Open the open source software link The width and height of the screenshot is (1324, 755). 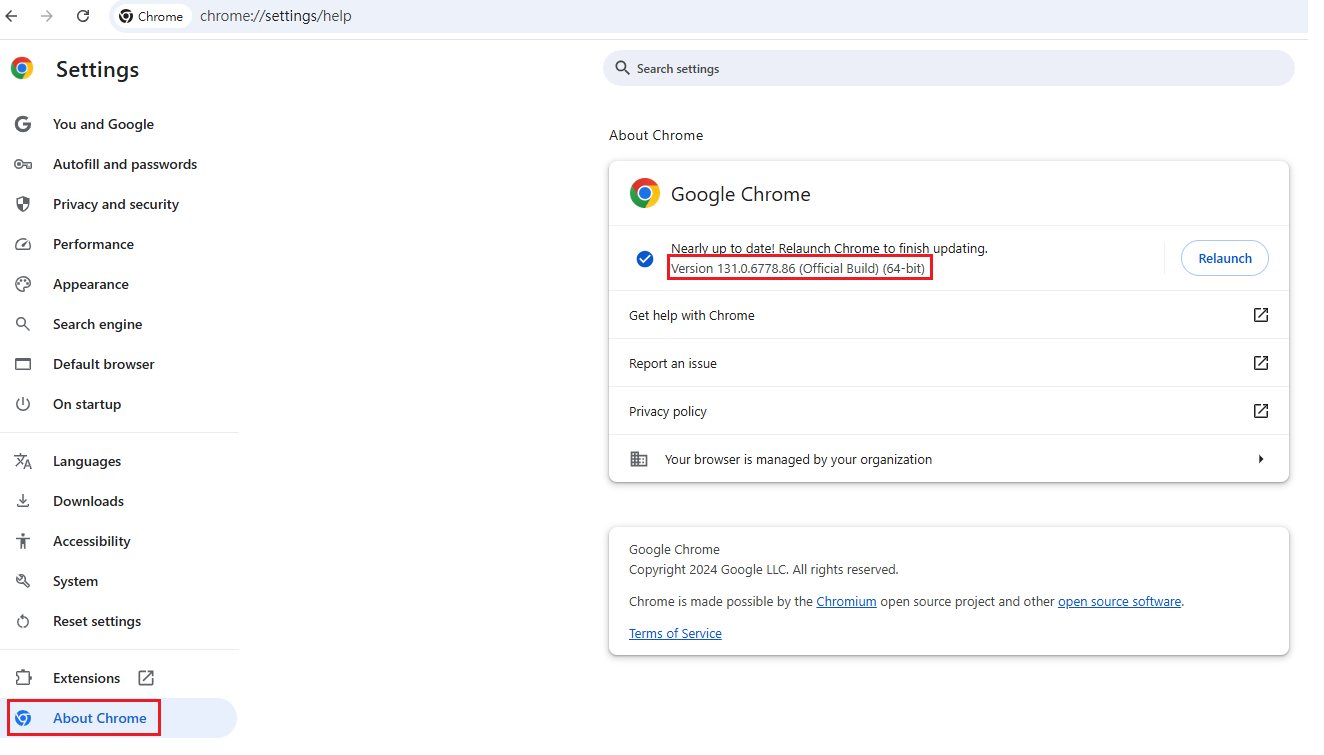1119,602
